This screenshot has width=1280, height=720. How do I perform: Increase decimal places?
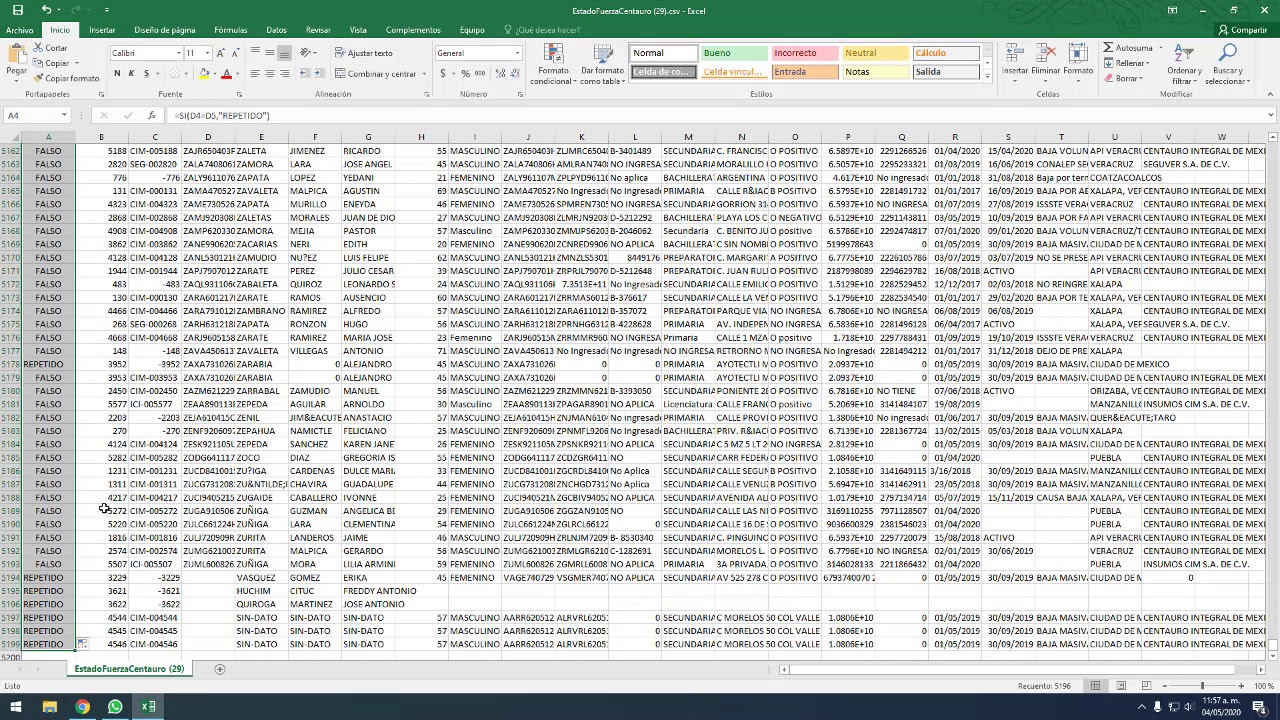point(499,73)
